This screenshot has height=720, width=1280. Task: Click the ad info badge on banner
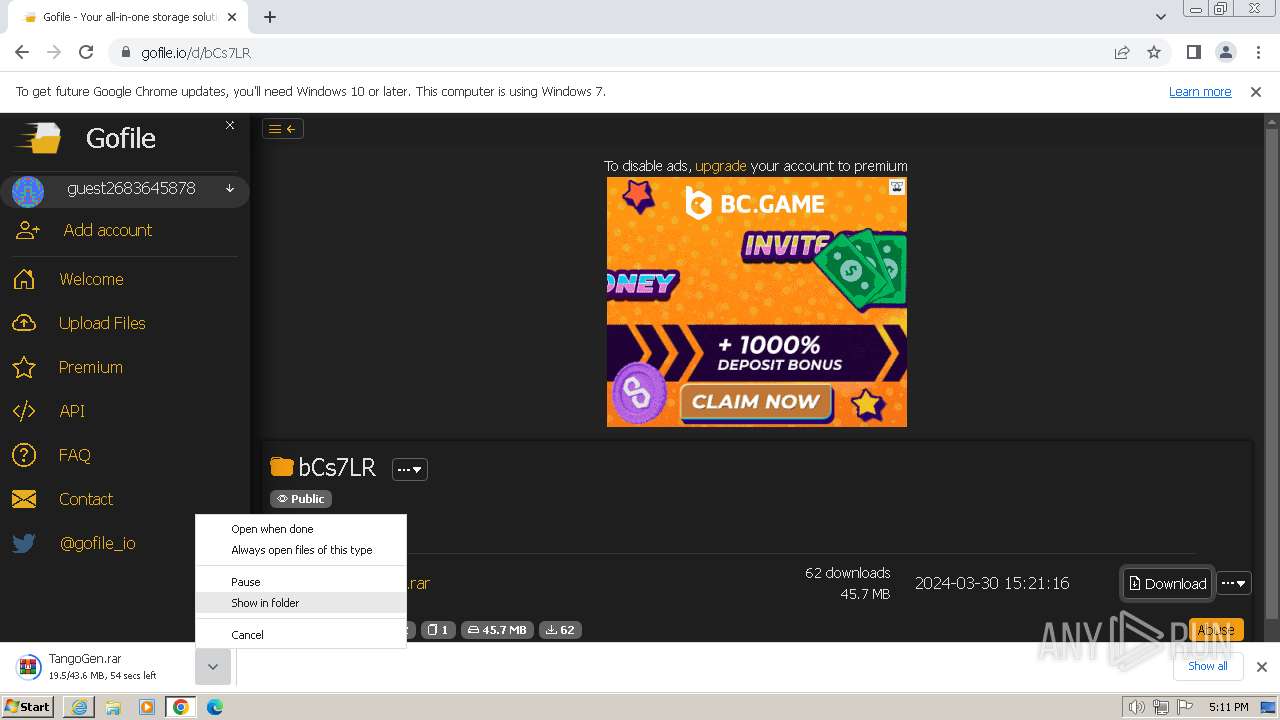[897, 187]
